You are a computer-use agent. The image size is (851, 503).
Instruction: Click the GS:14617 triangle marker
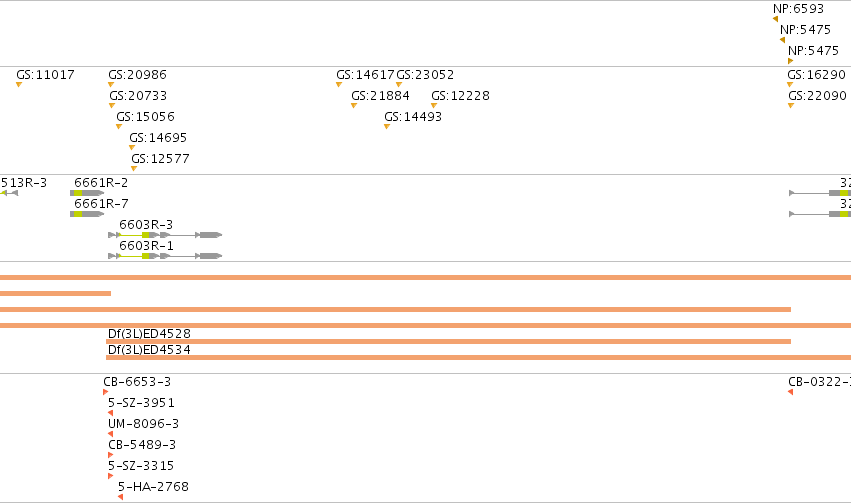coord(339,85)
